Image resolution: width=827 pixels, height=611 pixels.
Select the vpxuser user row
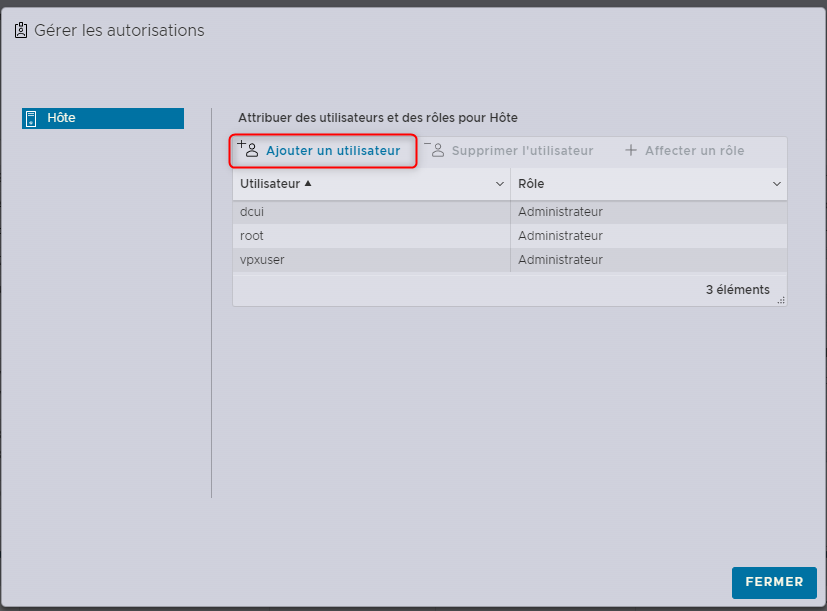coord(260,260)
